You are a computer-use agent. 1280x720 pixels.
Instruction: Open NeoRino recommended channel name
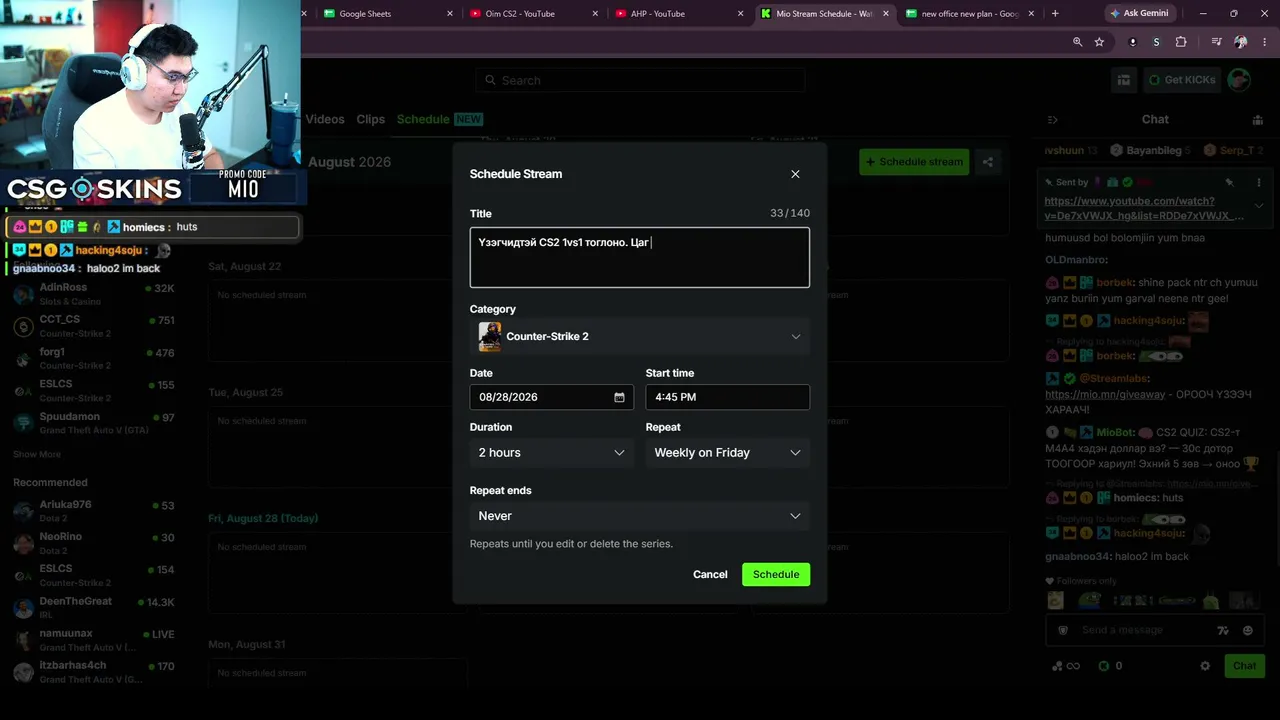(61, 537)
